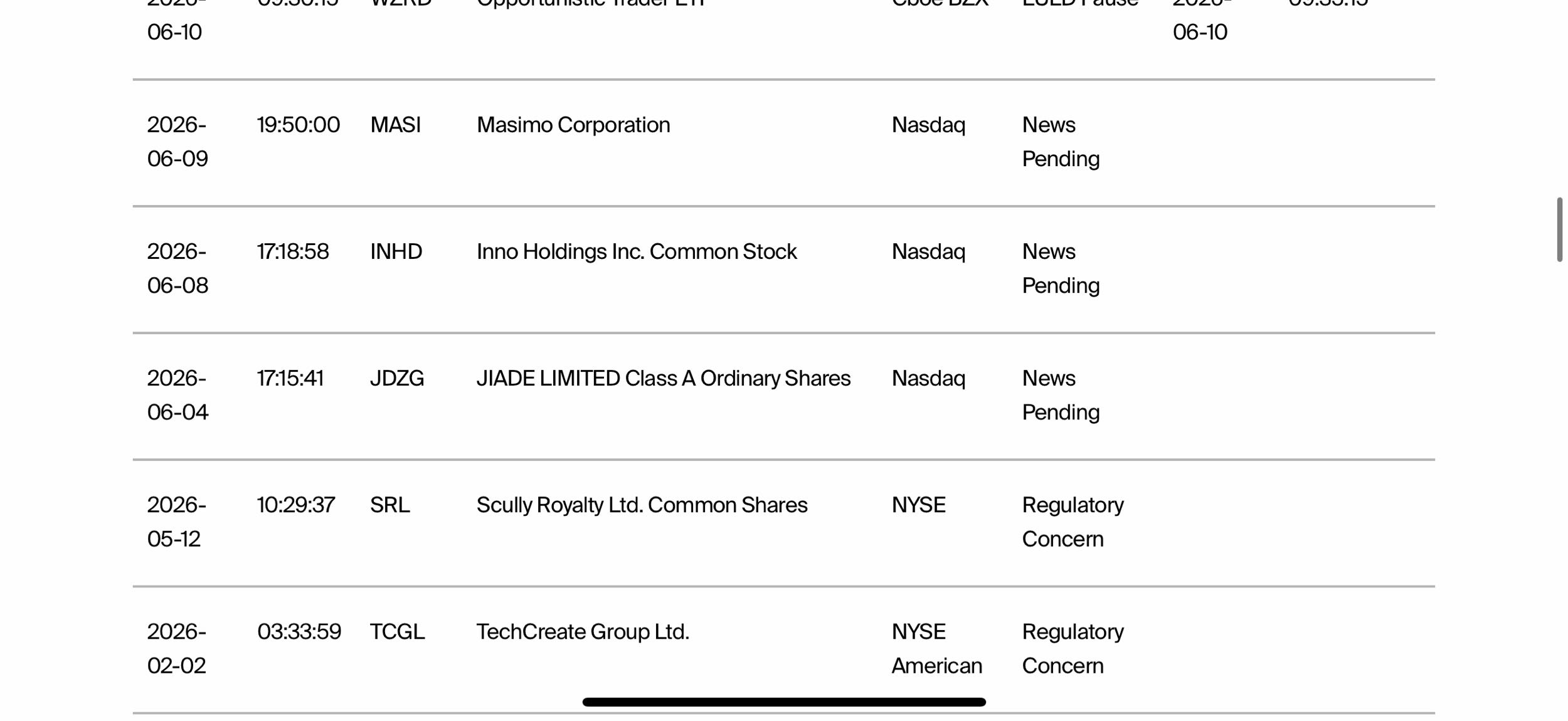Click the 2026-06-10 resumption date
Viewport: 1568px width, 721px height.
click(x=1200, y=20)
